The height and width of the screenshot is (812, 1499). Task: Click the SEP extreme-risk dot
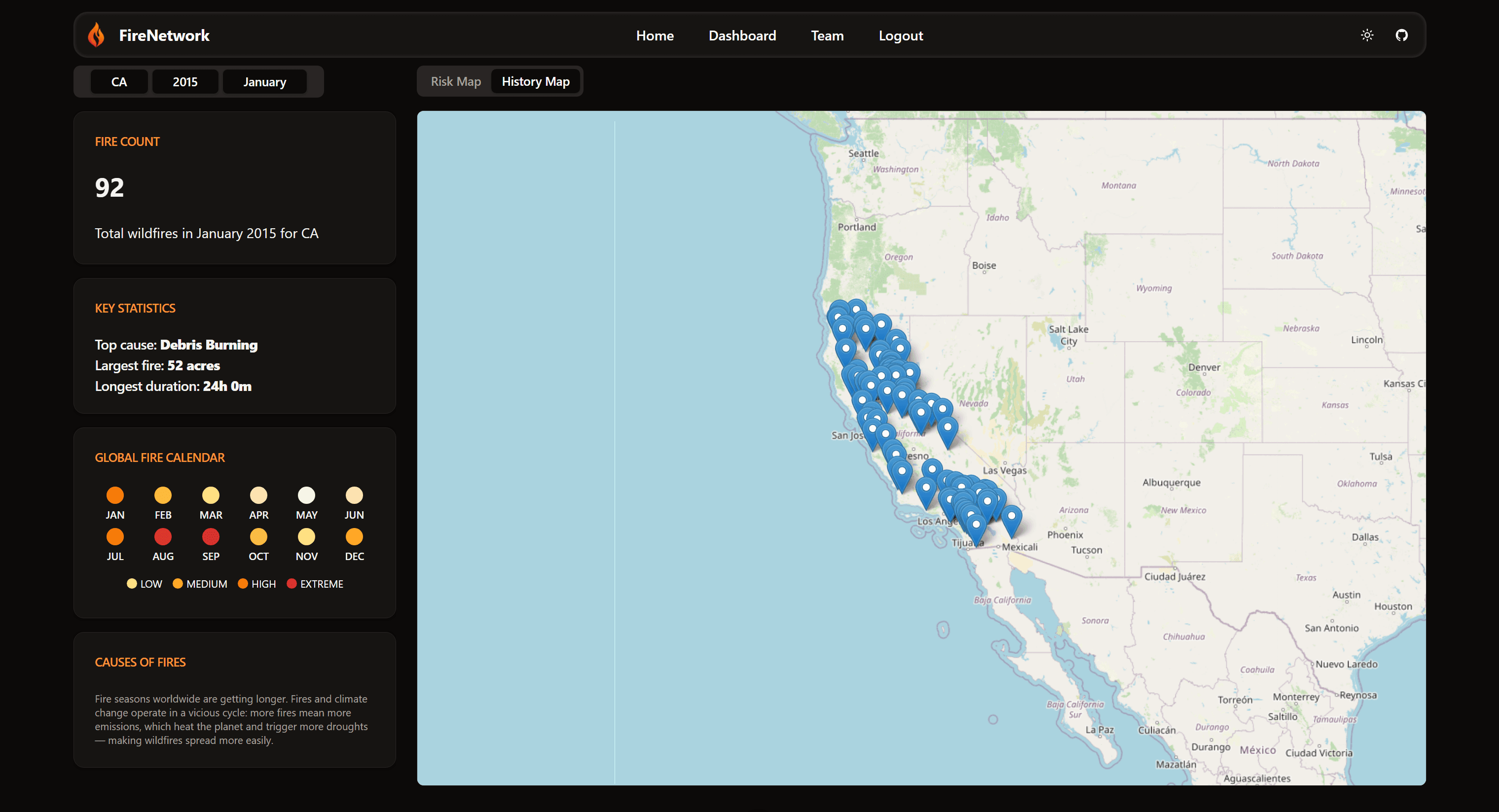[211, 536]
